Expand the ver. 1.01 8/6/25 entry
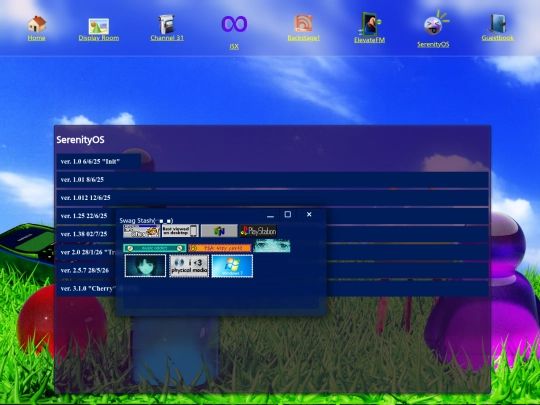Screen dimensions: 540x405 [272, 180]
